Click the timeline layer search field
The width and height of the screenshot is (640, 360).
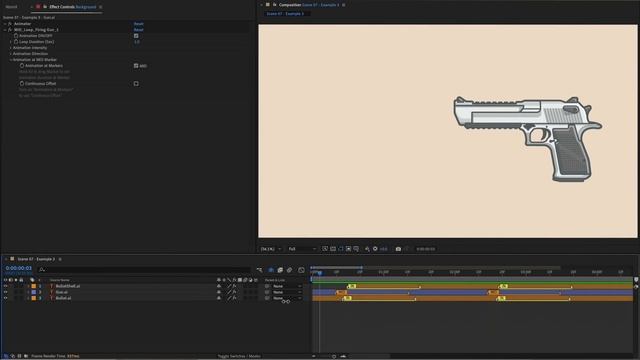(144, 270)
